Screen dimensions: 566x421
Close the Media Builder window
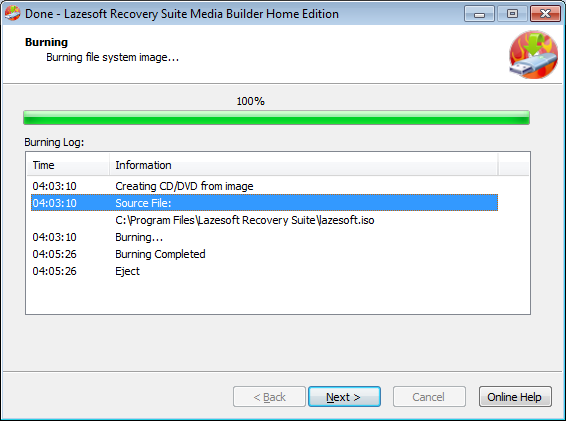point(545,14)
